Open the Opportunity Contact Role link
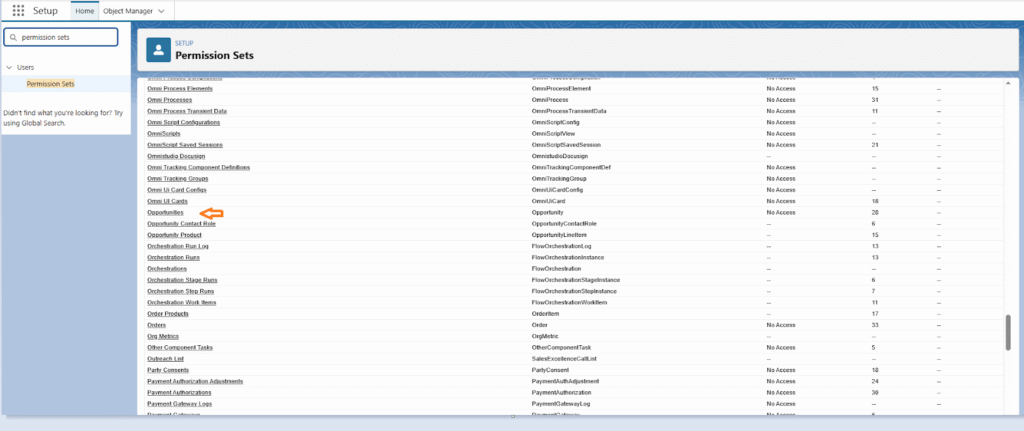1024x431 pixels. [181, 223]
